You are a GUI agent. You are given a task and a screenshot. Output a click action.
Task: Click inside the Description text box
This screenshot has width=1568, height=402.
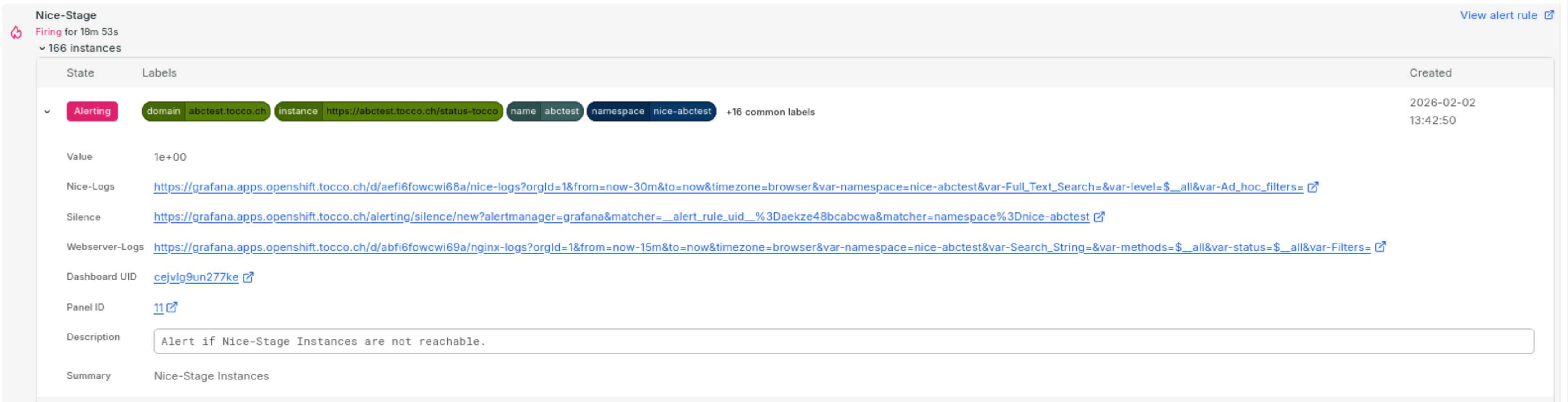[843, 341]
